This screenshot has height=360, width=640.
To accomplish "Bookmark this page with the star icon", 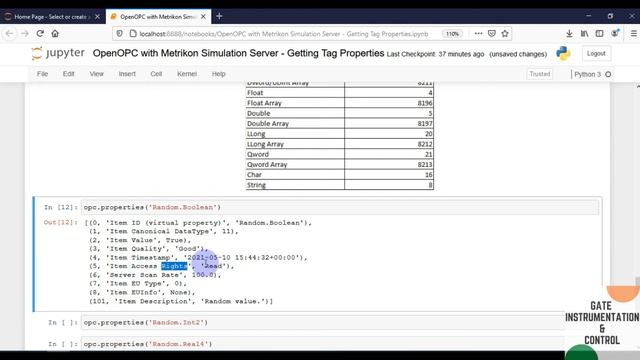I will click(x=505, y=33).
